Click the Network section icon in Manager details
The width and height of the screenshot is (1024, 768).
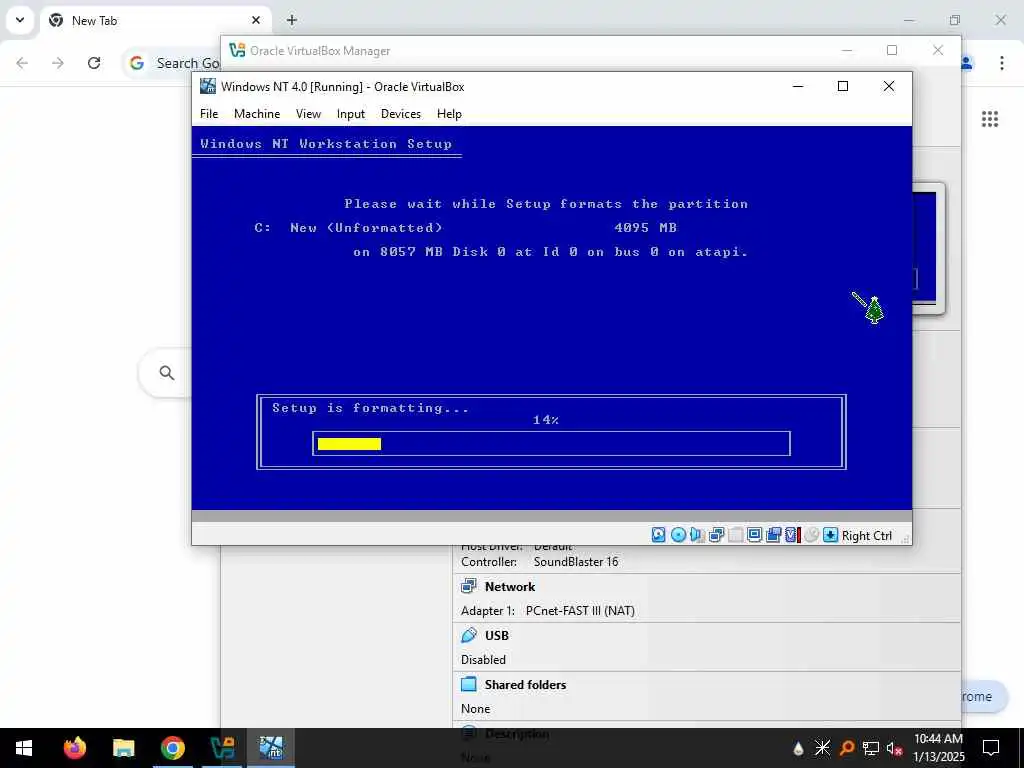(x=469, y=586)
